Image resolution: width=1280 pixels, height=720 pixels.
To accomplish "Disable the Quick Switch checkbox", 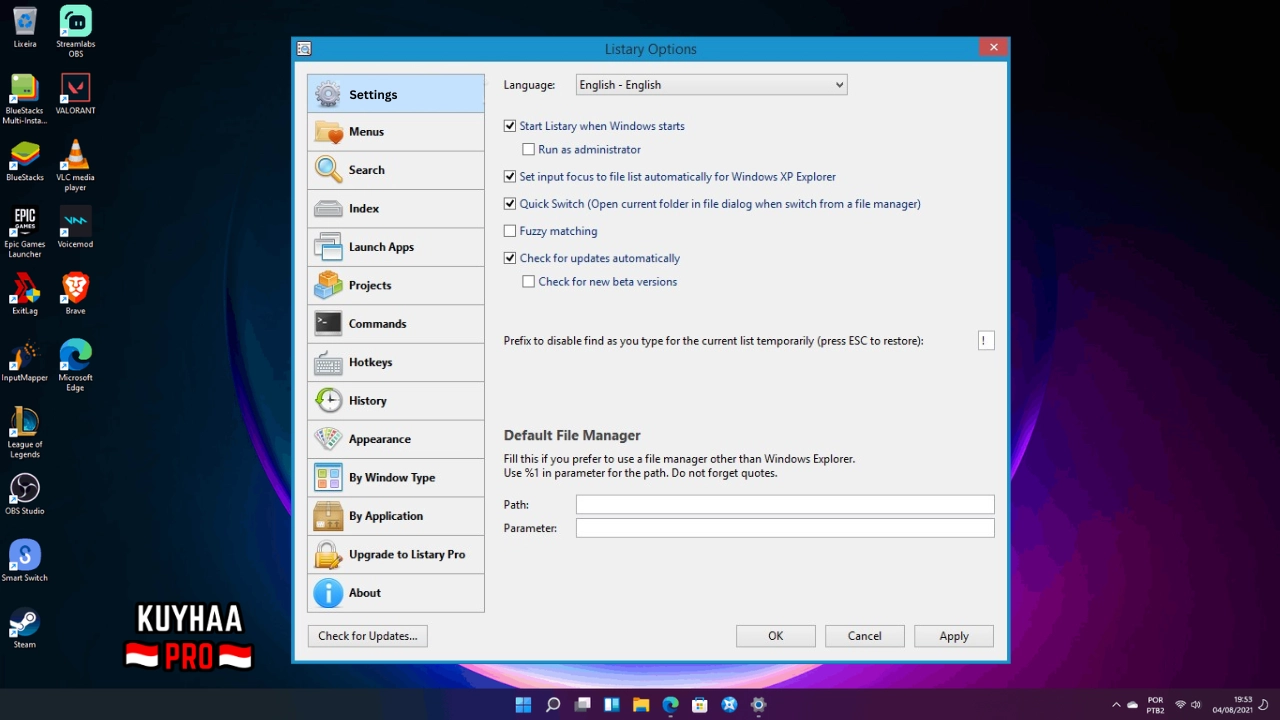I will pyautogui.click(x=510, y=203).
